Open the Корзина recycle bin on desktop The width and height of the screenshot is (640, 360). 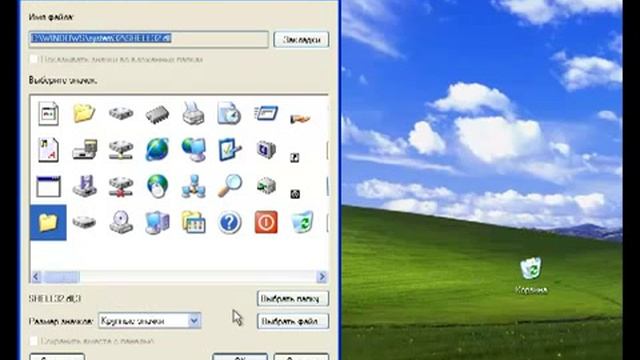point(531,275)
